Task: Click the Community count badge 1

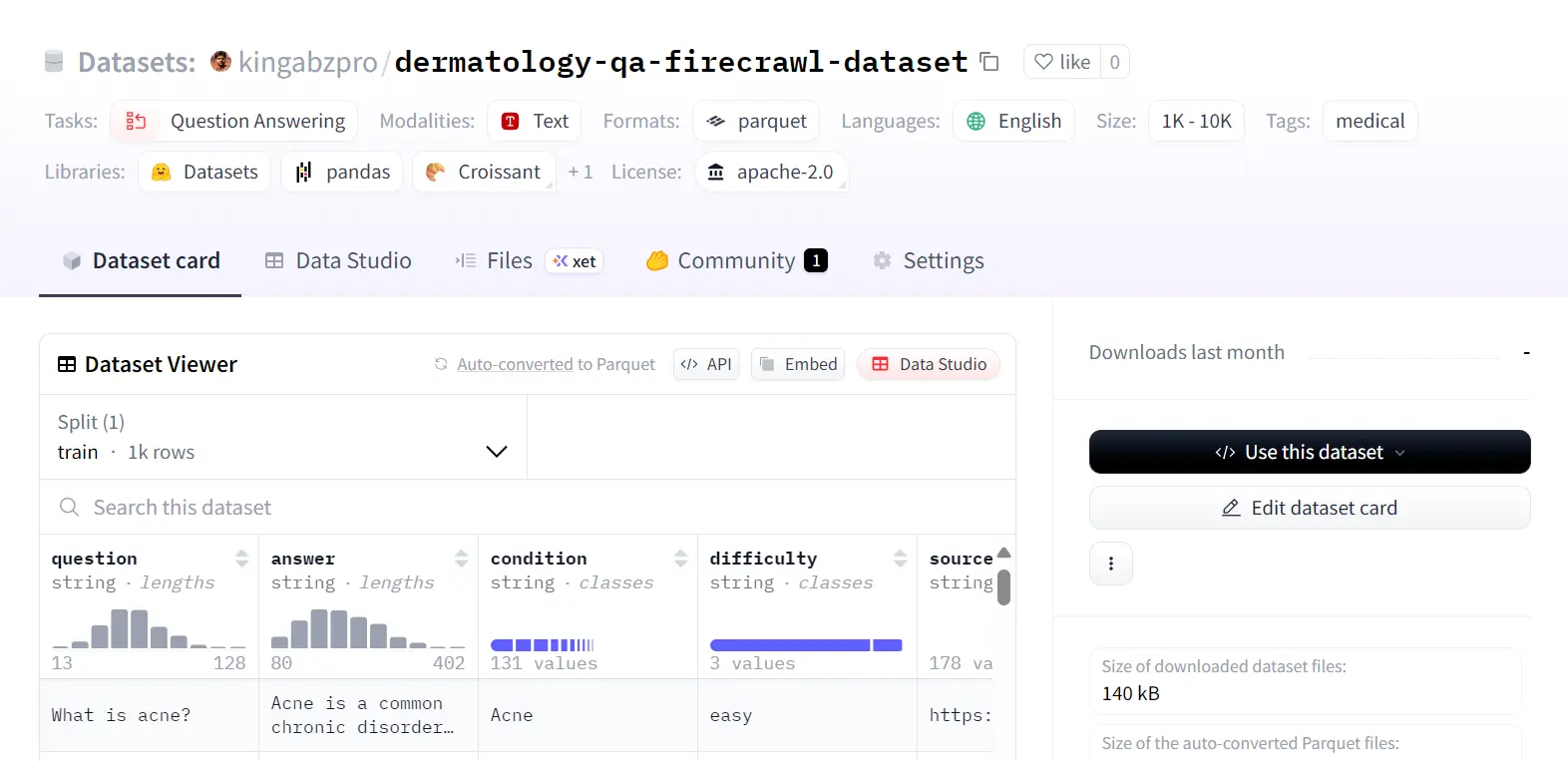Action: click(816, 260)
